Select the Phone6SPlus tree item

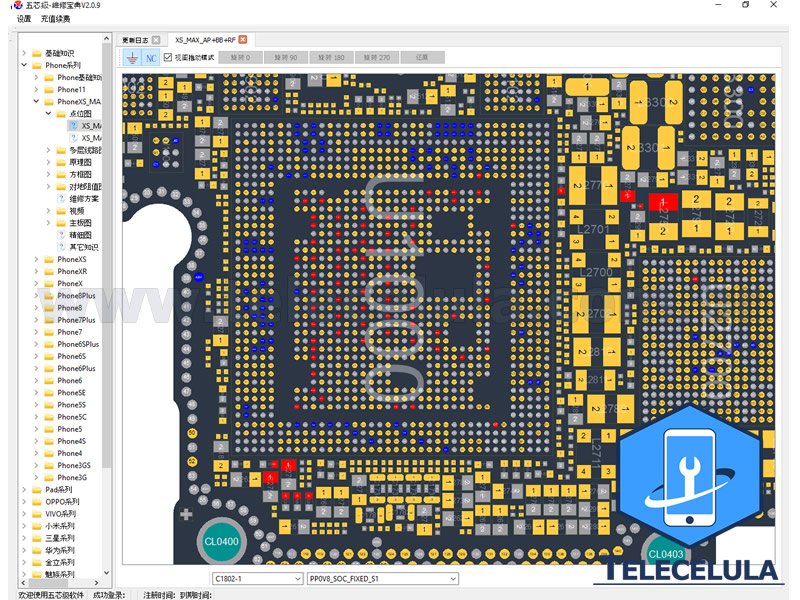tap(78, 344)
